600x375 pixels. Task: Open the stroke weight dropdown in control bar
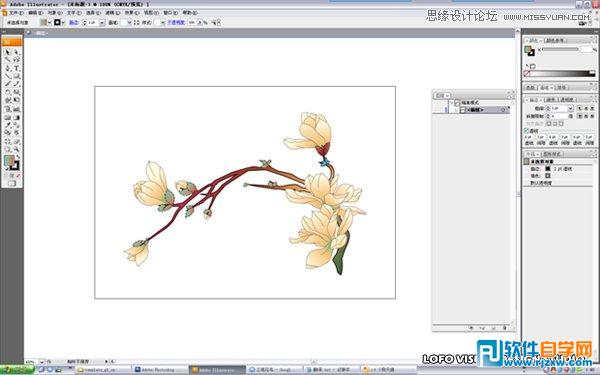[x=102, y=23]
